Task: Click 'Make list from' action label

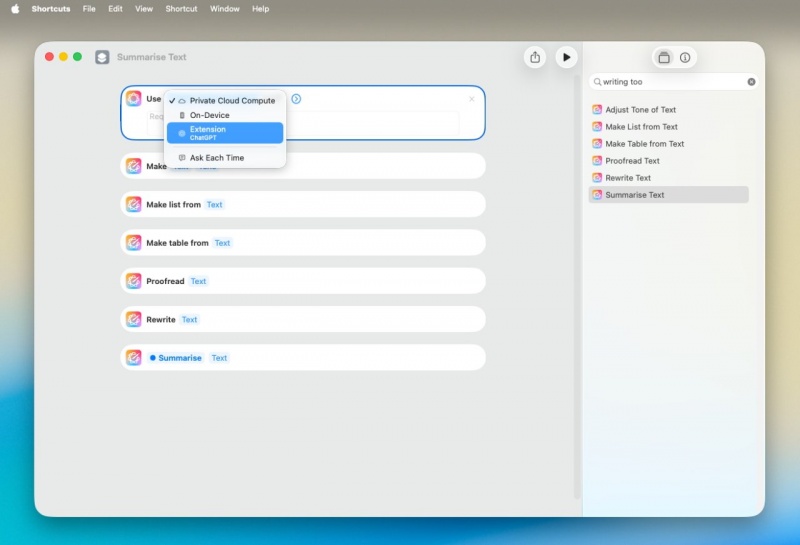Action: tap(173, 204)
